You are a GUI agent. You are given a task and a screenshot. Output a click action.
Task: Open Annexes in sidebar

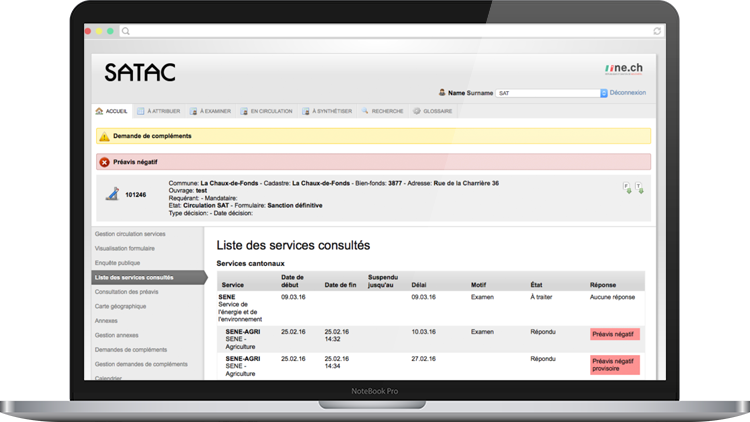pos(106,321)
